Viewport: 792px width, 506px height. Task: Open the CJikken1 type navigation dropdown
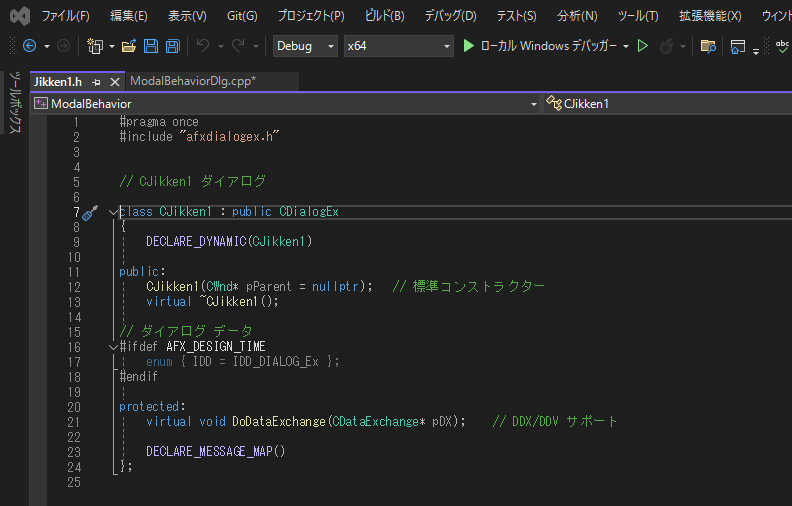pos(667,103)
